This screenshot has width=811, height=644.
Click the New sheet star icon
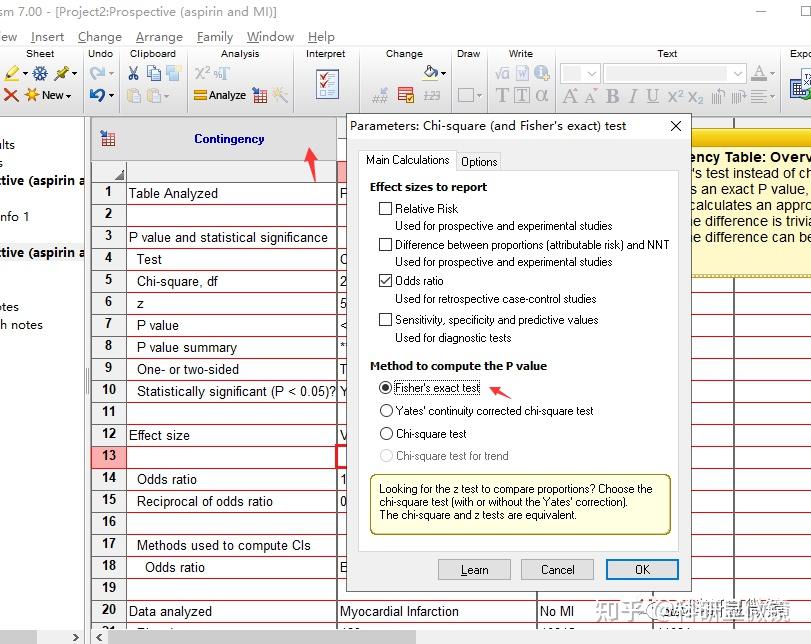click(32, 95)
